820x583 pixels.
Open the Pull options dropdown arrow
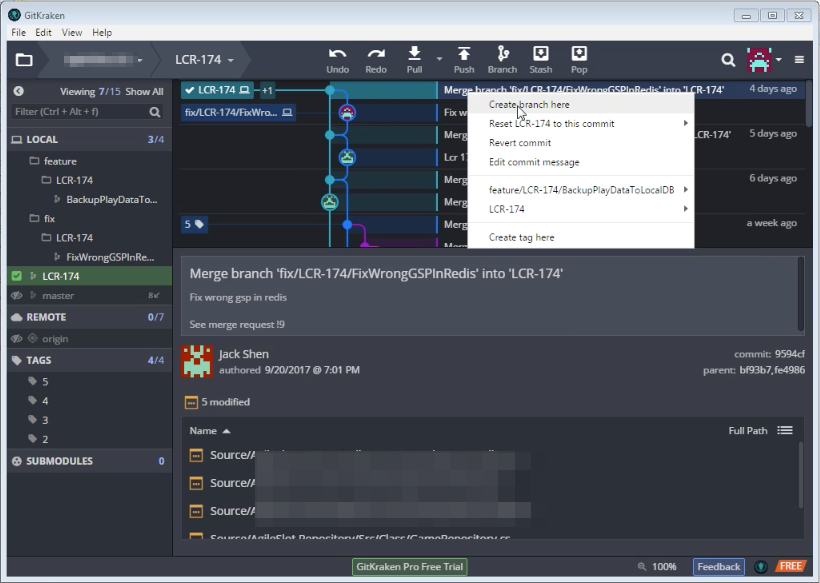439,59
